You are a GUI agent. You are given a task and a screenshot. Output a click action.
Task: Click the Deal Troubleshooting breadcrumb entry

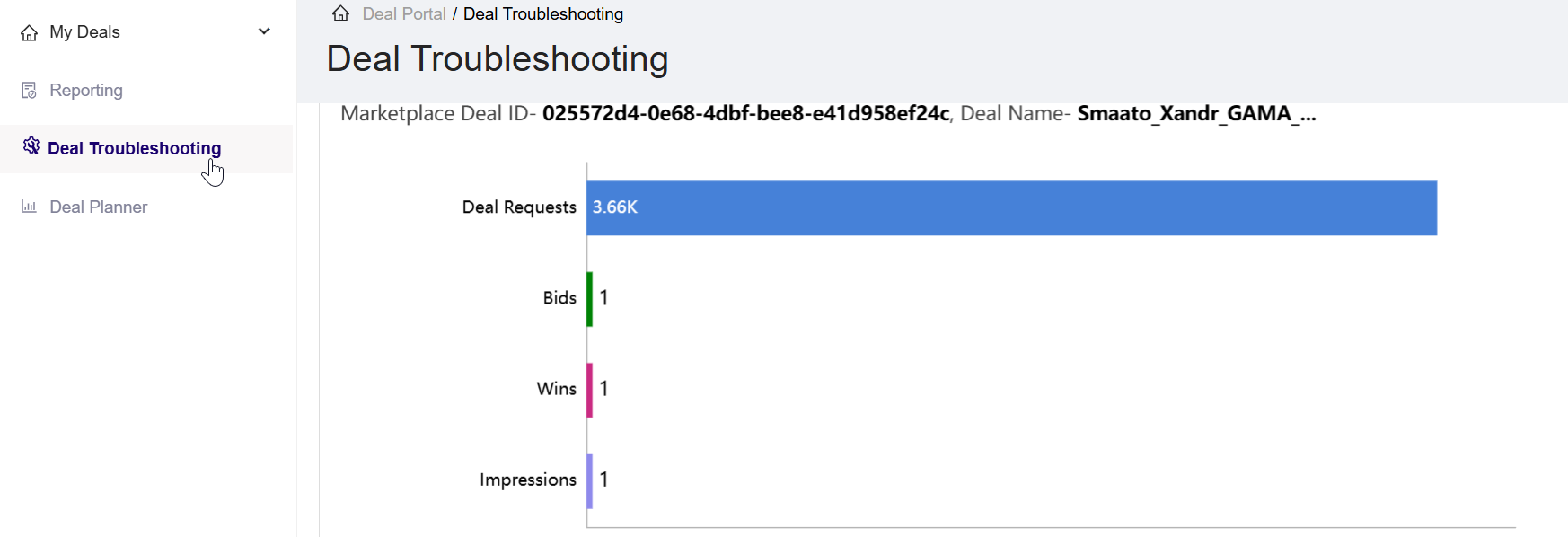tap(543, 13)
